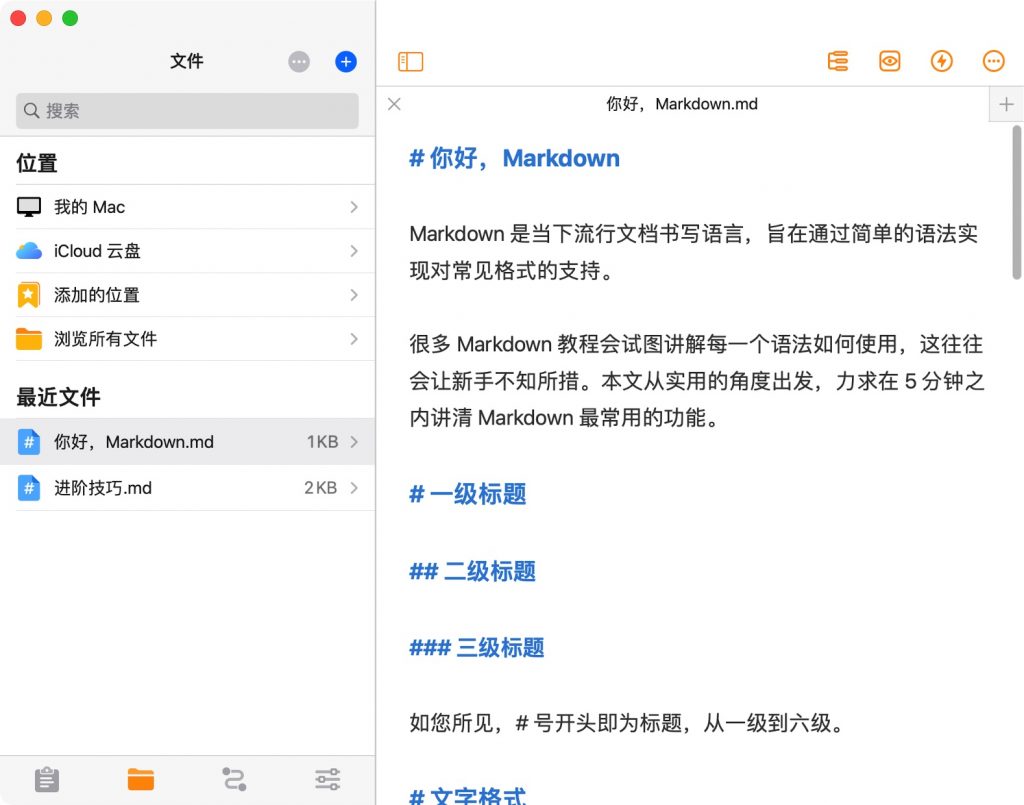Toggle the sidebar panel icon

tap(410, 62)
